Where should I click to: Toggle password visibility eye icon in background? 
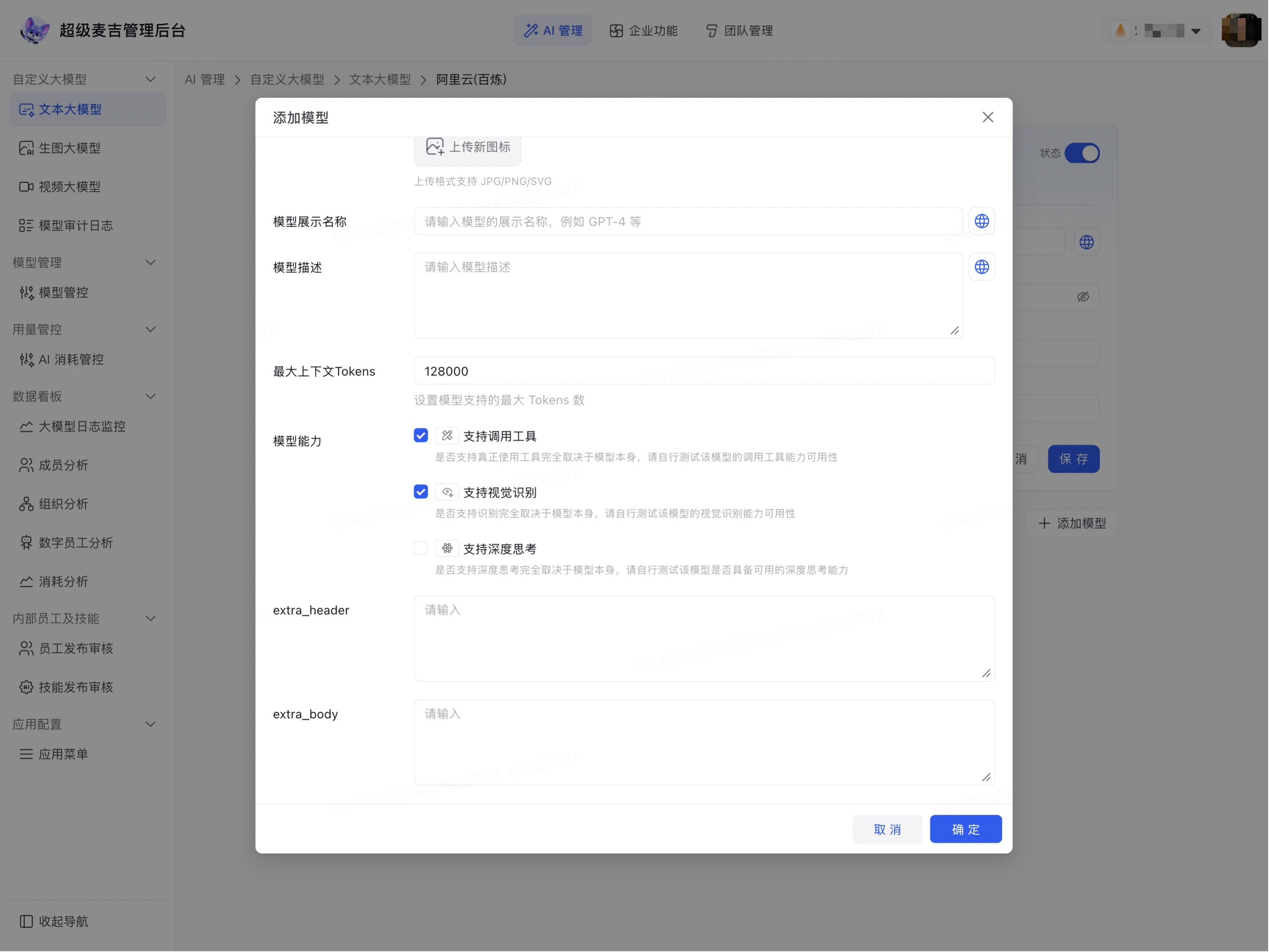(1083, 296)
